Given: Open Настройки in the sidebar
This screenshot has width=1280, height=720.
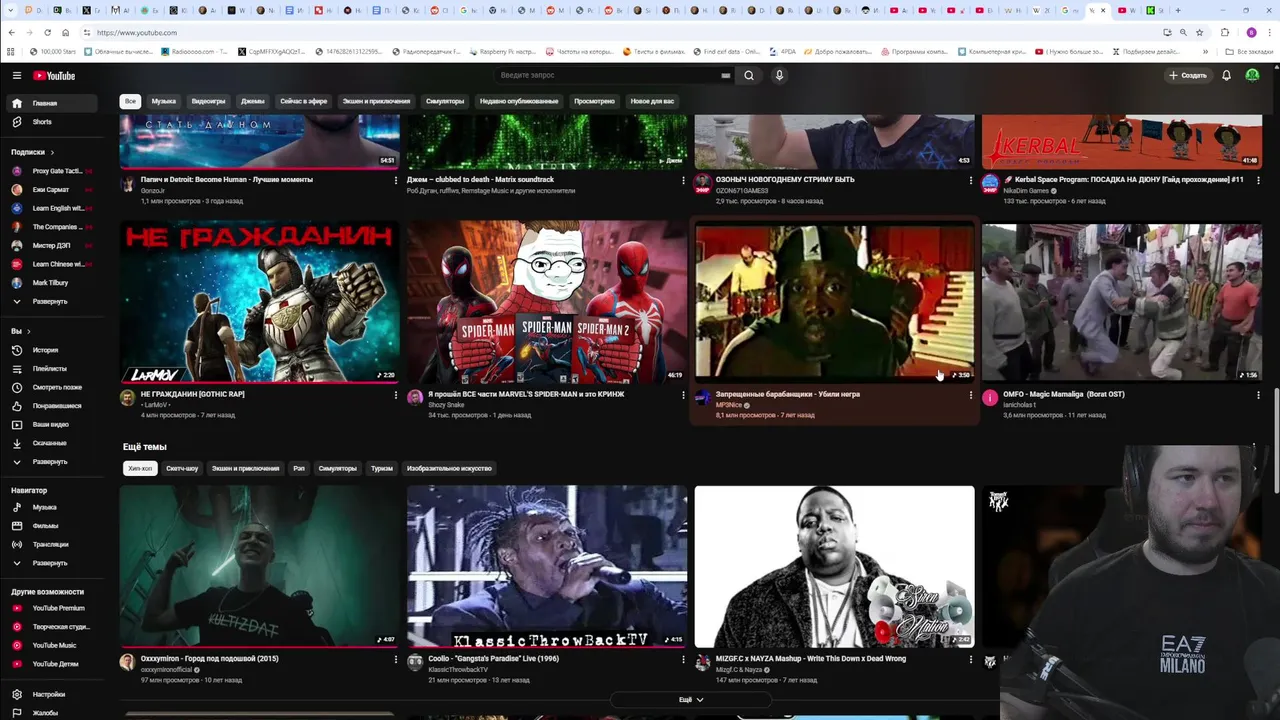Looking at the screenshot, I should tap(49, 694).
